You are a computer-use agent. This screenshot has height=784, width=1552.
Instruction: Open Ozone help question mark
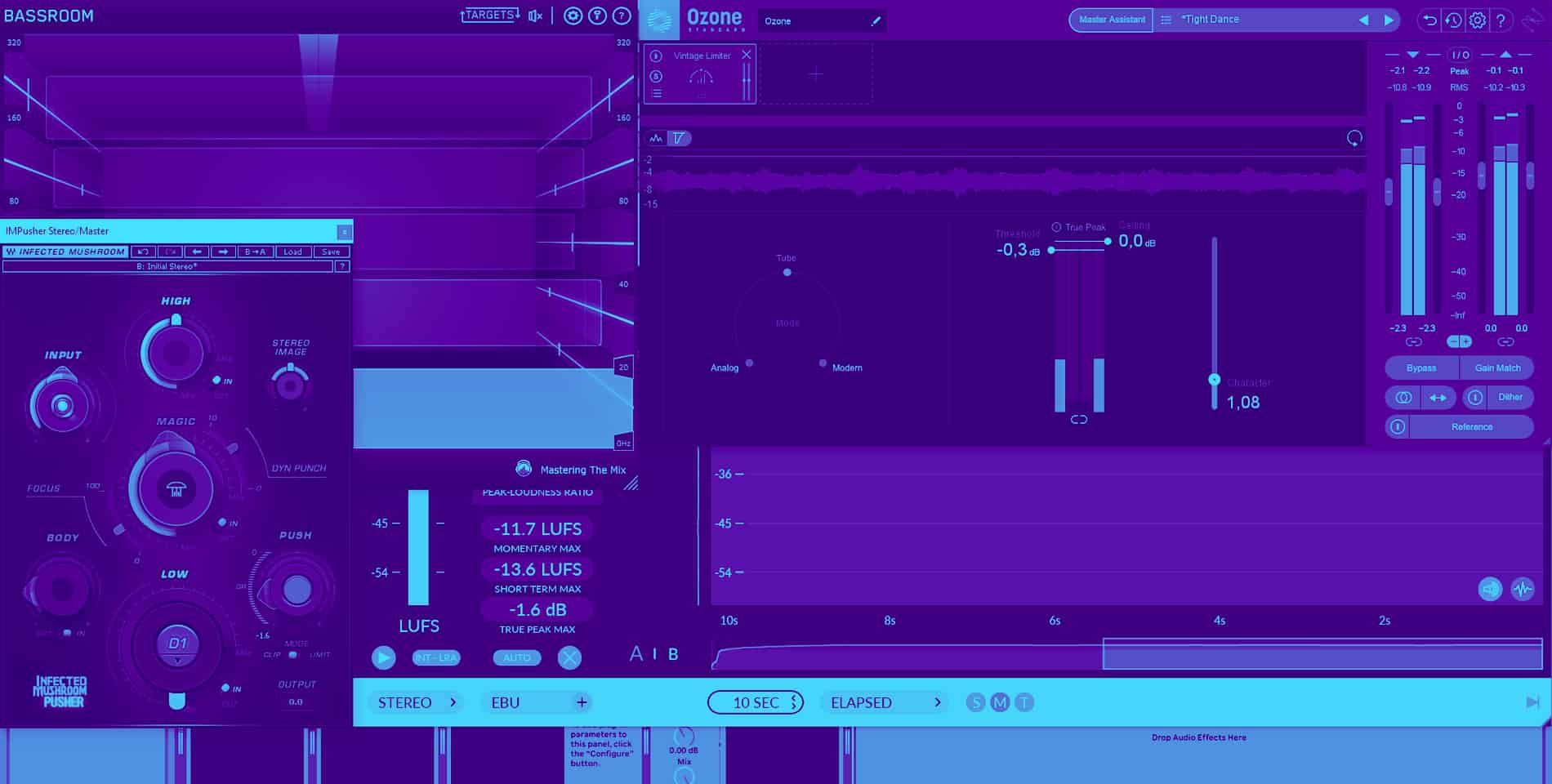pos(1501,20)
